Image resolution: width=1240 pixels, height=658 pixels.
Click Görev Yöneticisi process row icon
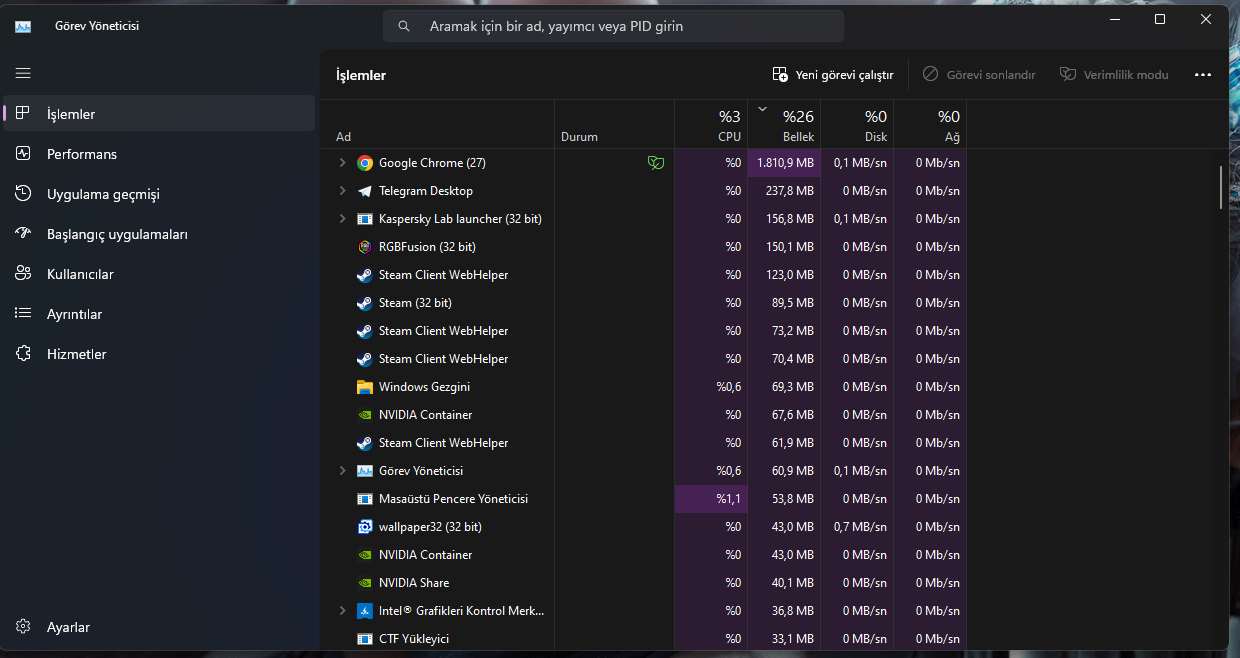365,471
